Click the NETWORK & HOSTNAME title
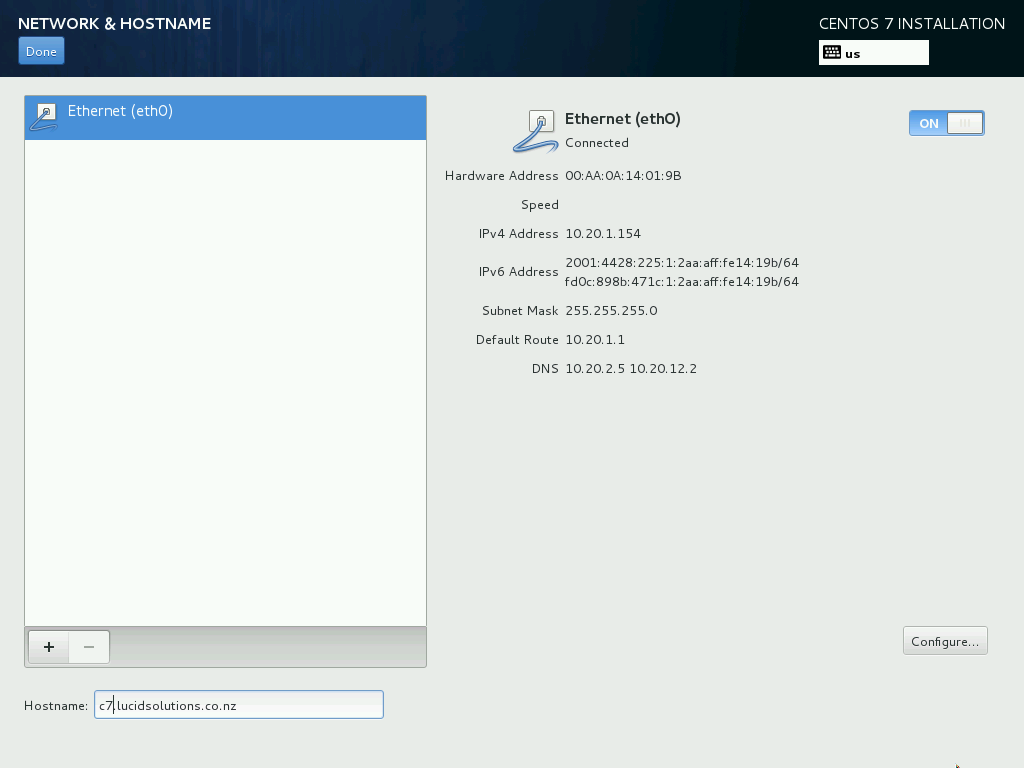The height and width of the screenshot is (768, 1024). click(114, 24)
